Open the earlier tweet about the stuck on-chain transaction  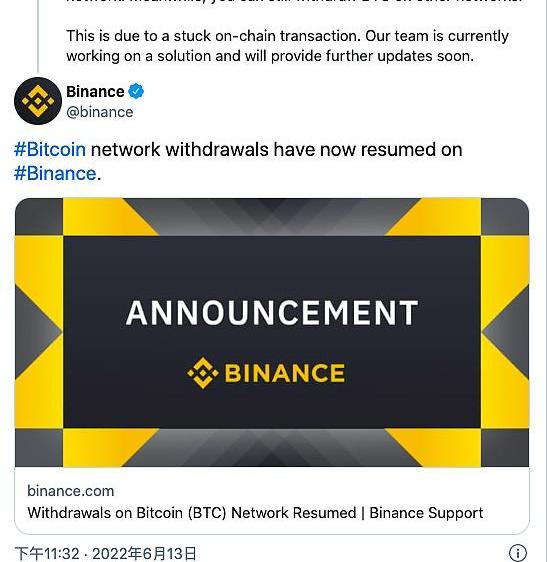(x=287, y=46)
